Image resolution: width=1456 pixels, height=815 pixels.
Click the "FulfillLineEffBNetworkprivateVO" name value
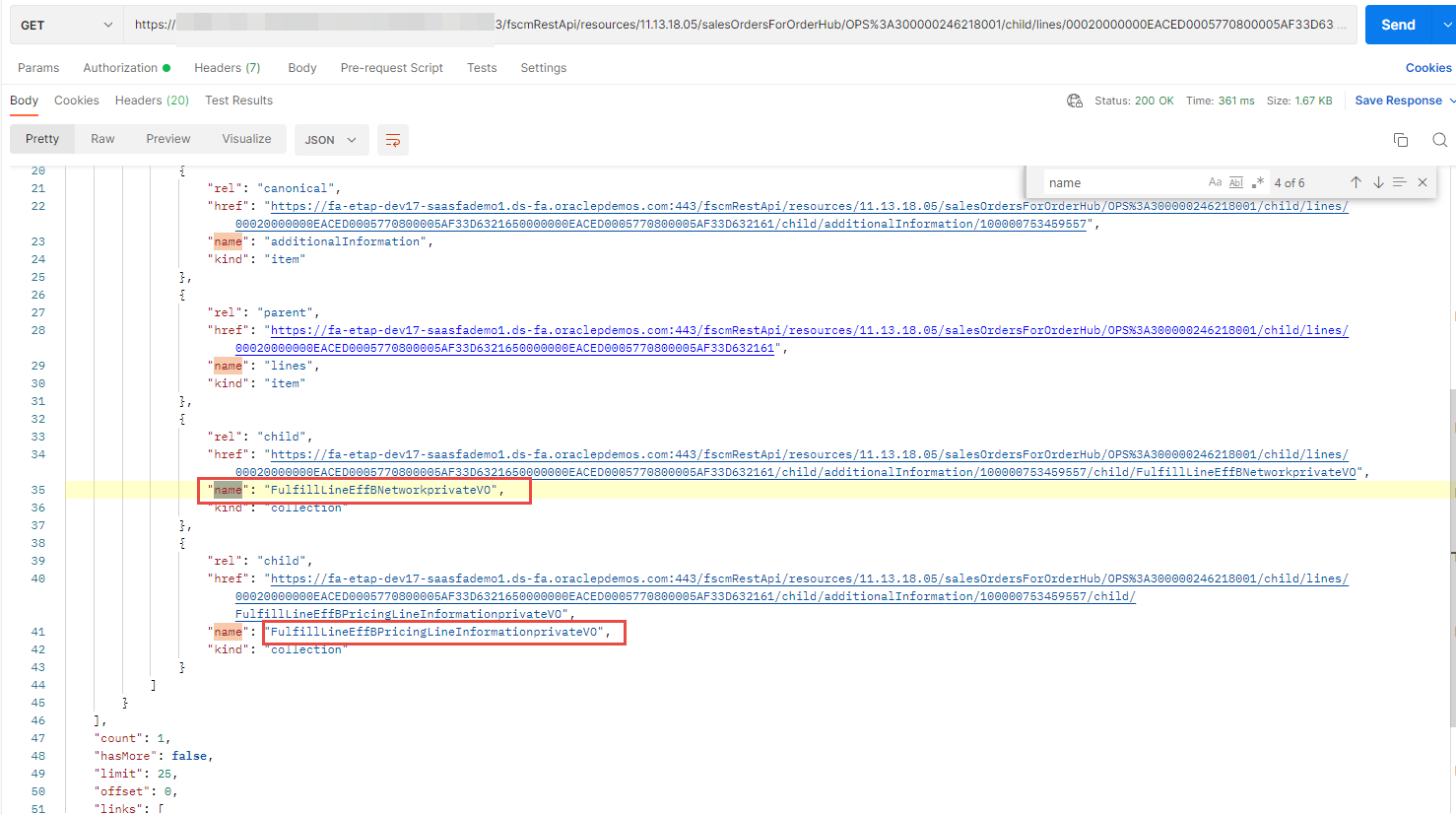[x=380, y=490]
